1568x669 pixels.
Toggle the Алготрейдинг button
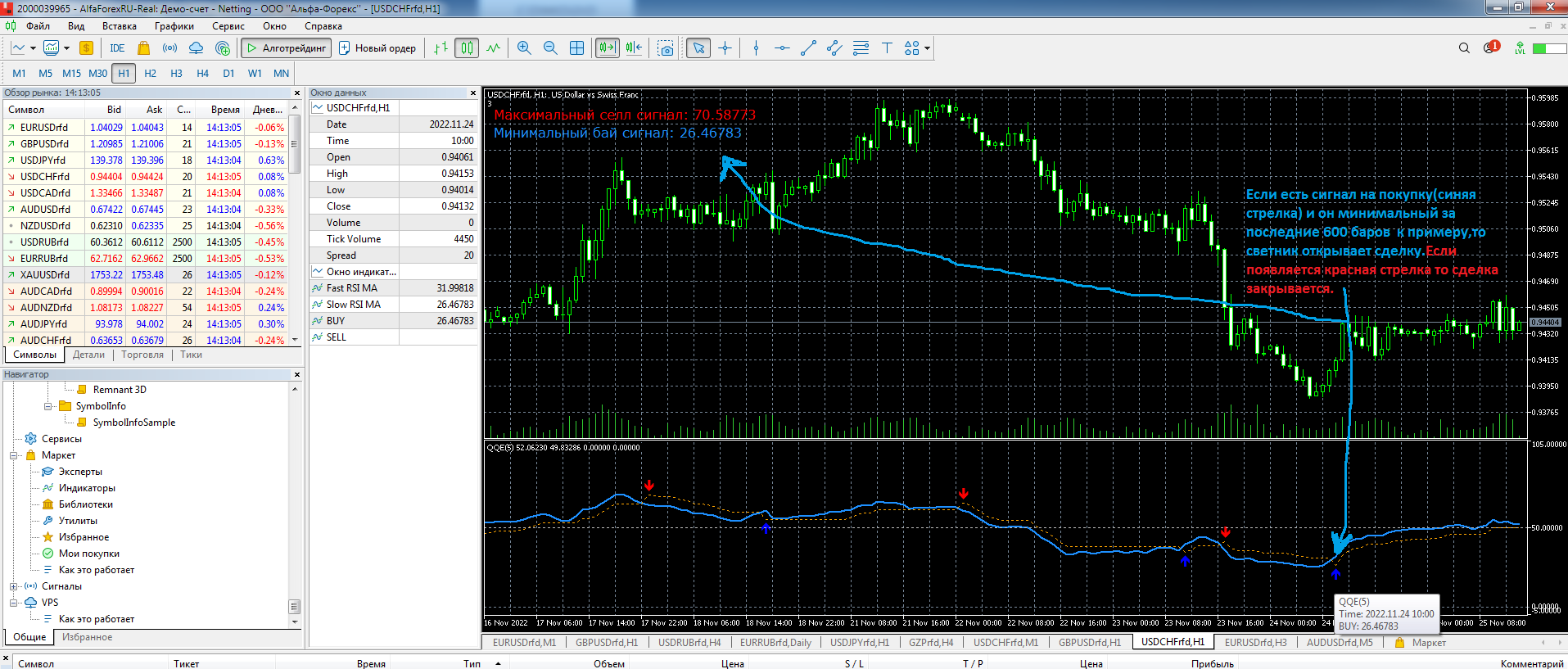(286, 48)
